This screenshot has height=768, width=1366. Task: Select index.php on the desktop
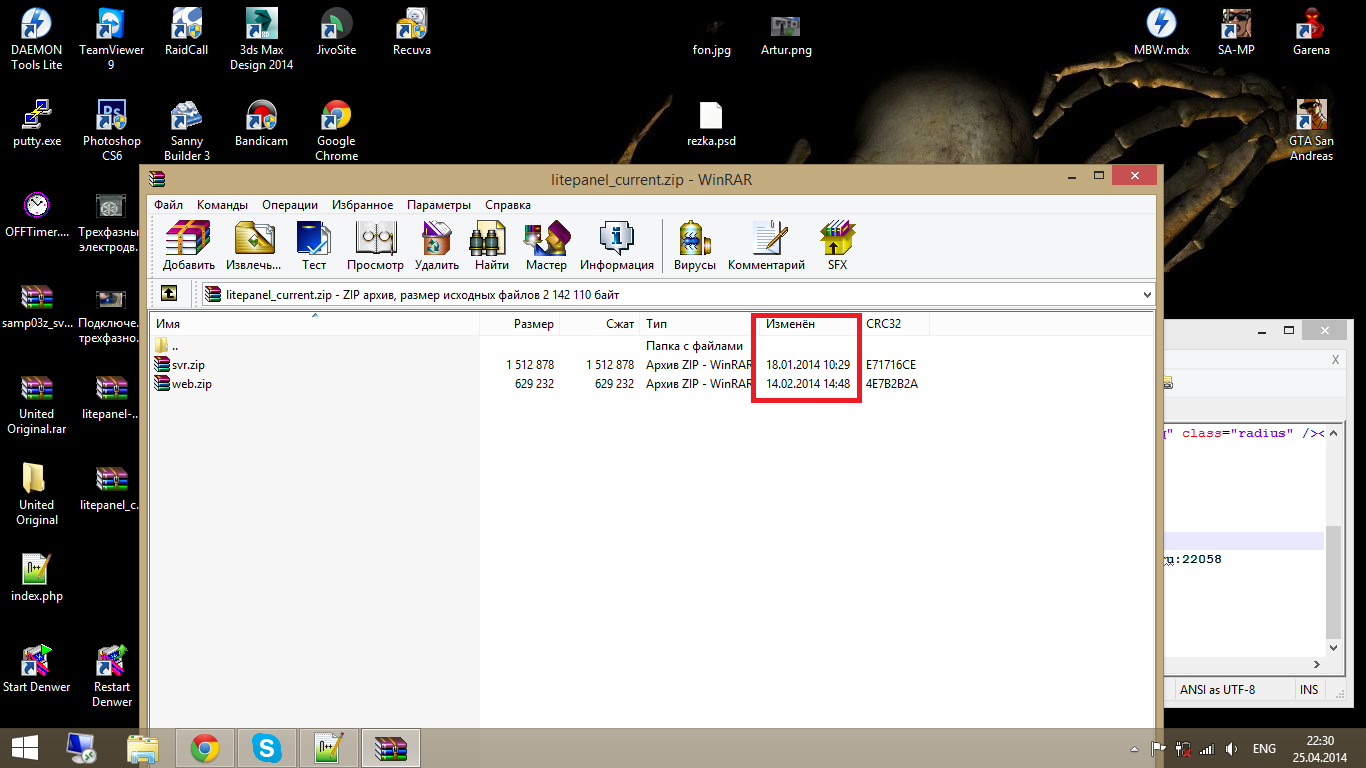coord(37,578)
